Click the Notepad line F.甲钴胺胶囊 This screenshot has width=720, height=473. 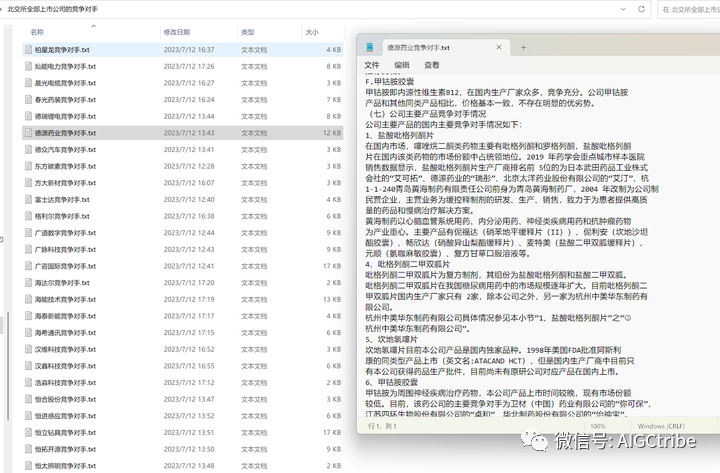click(x=389, y=81)
